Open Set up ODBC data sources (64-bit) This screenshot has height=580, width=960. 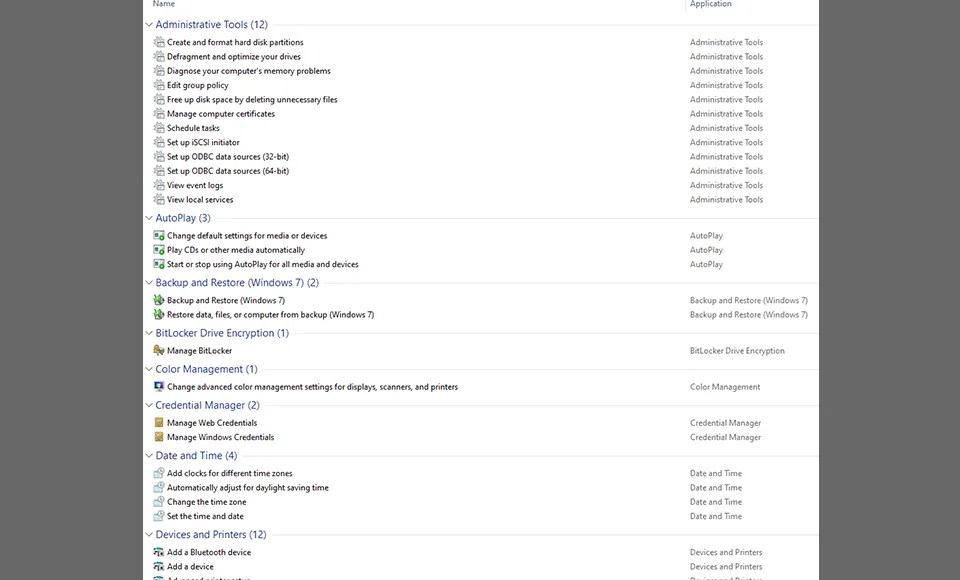pyautogui.click(x=228, y=171)
